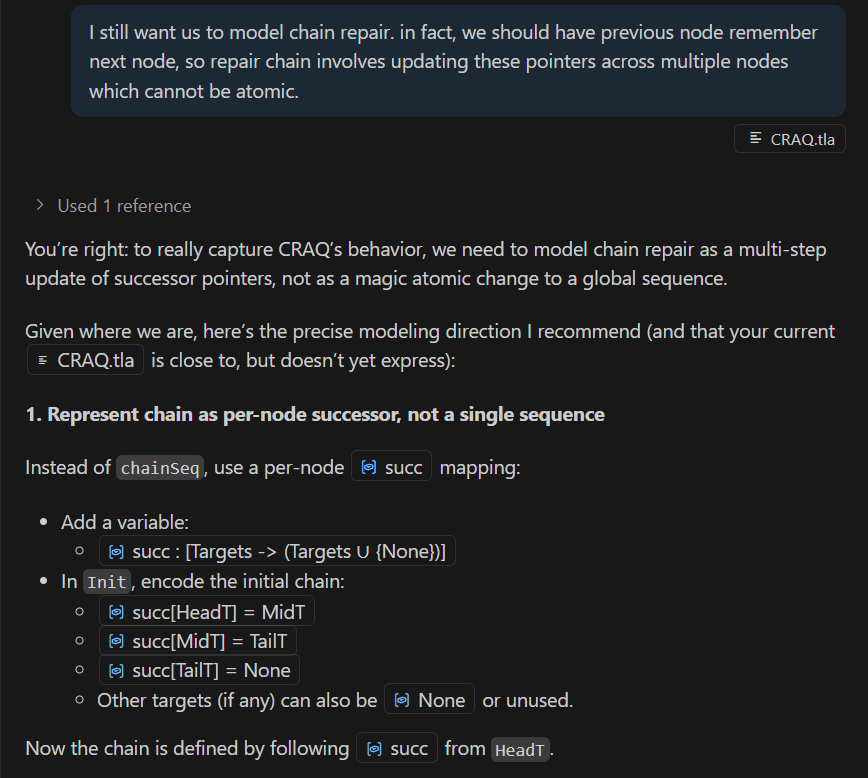Click the symbol icon of "succ" before "from HeadT"
868x778 pixels.
(x=374, y=748)
